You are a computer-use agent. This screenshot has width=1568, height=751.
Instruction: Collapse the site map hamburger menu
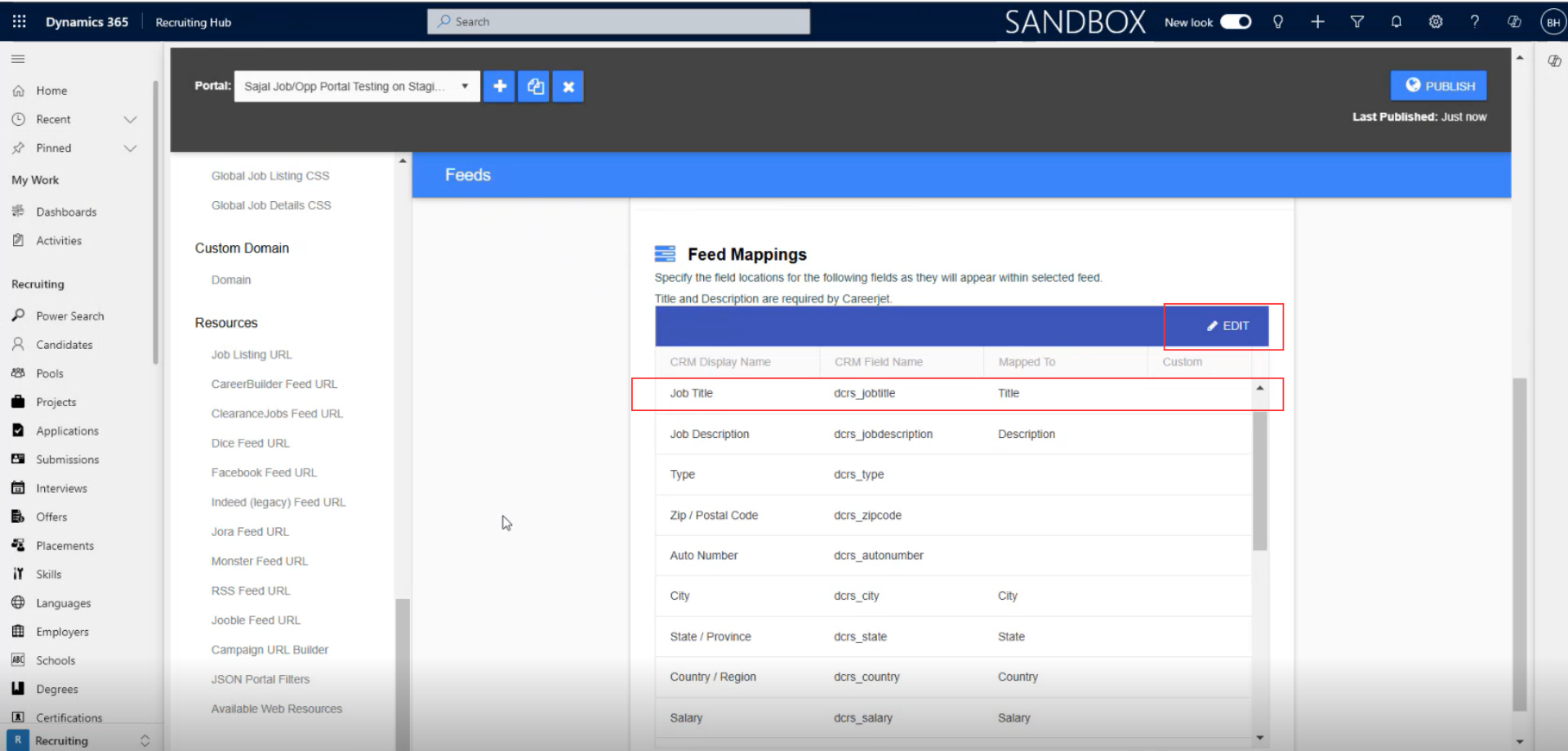click(18, 59)
